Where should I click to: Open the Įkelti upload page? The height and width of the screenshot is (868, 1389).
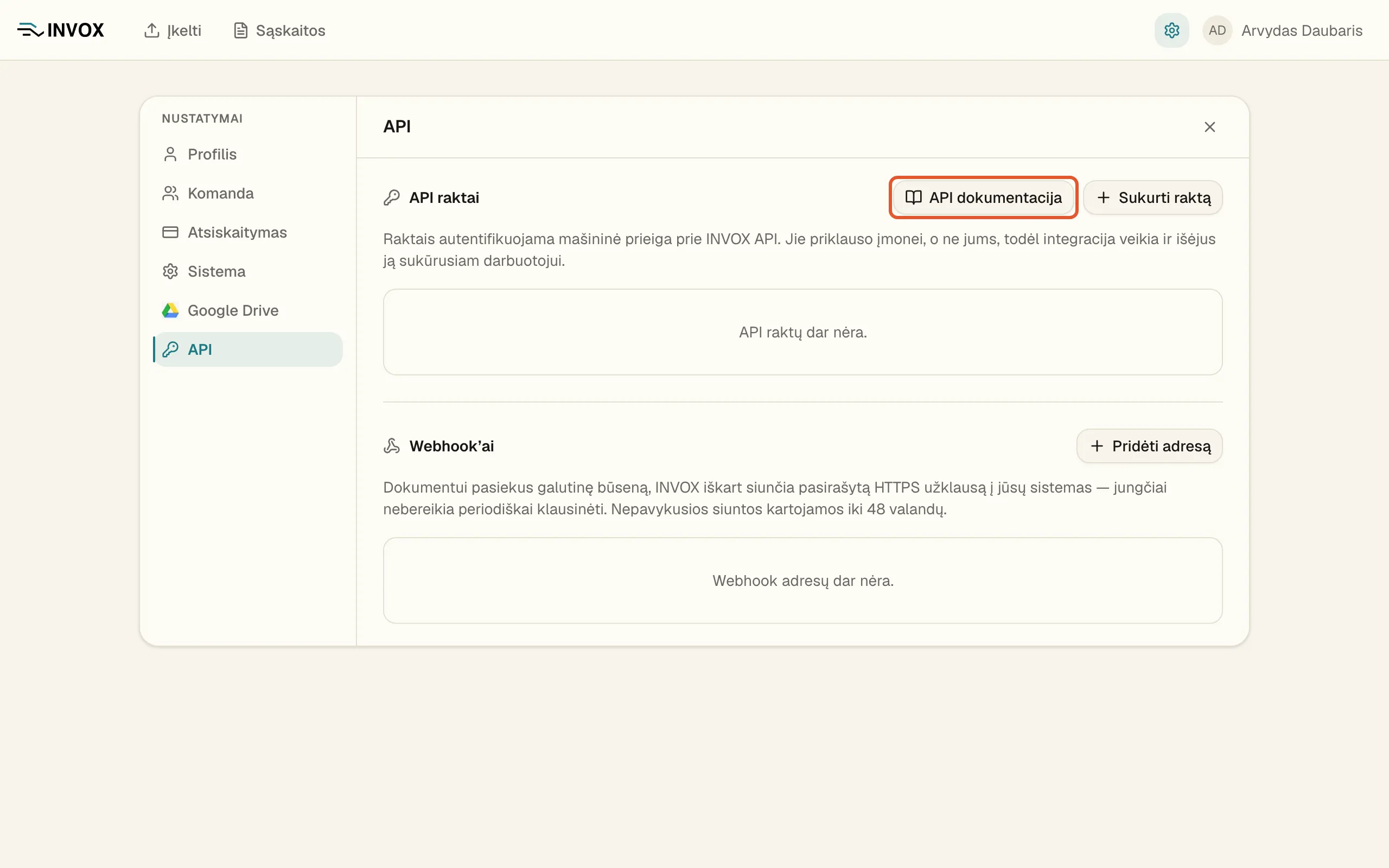coord(172,30)
